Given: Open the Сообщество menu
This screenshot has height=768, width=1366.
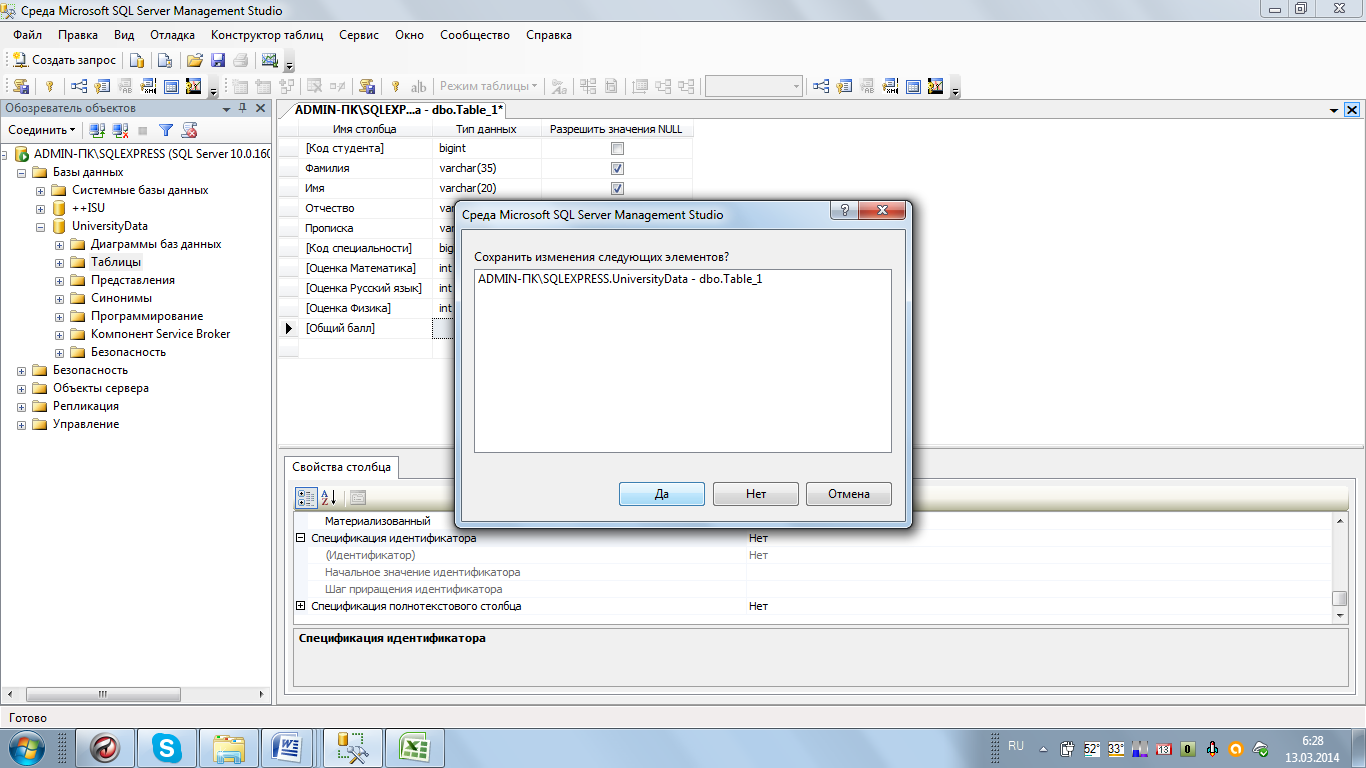Looking at the screenshot, I should (475, 35).
